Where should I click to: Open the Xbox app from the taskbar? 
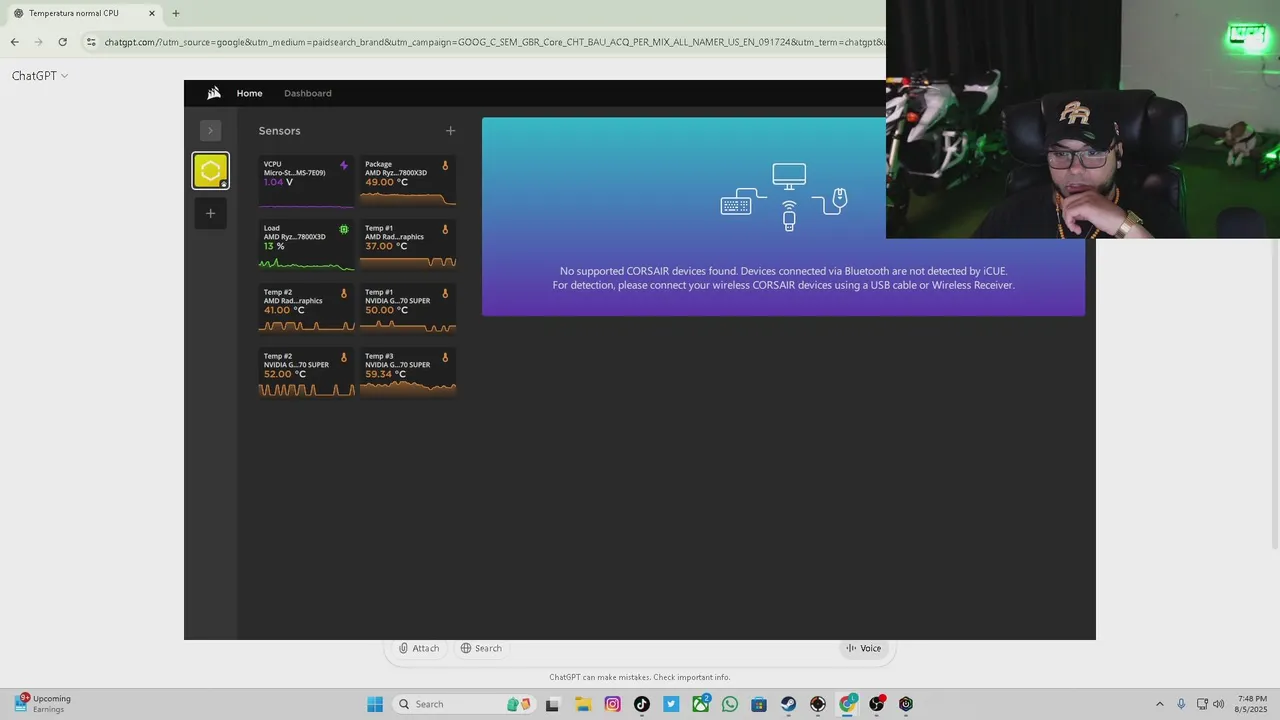701,704
